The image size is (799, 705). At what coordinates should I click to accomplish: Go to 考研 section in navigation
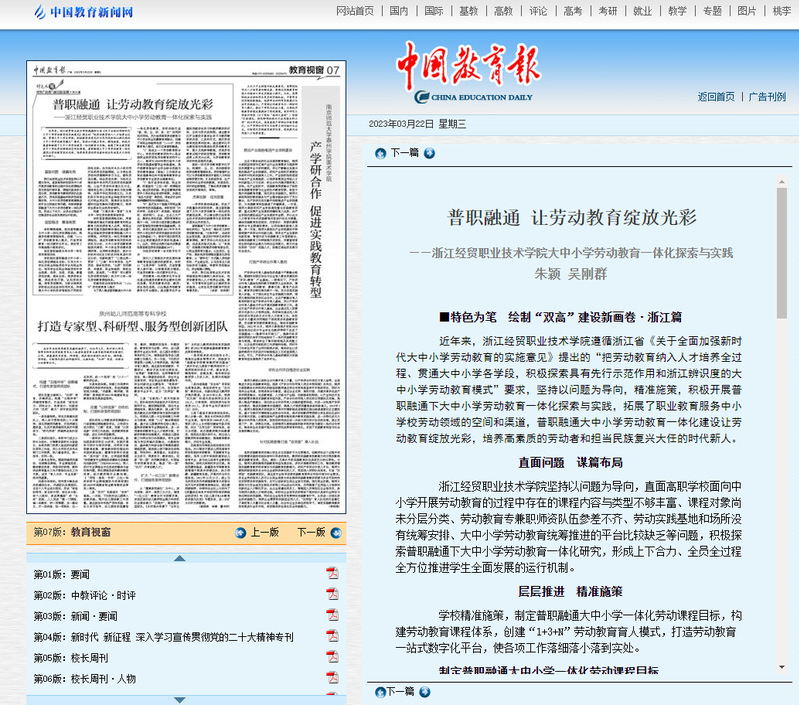tap(607, 11)
